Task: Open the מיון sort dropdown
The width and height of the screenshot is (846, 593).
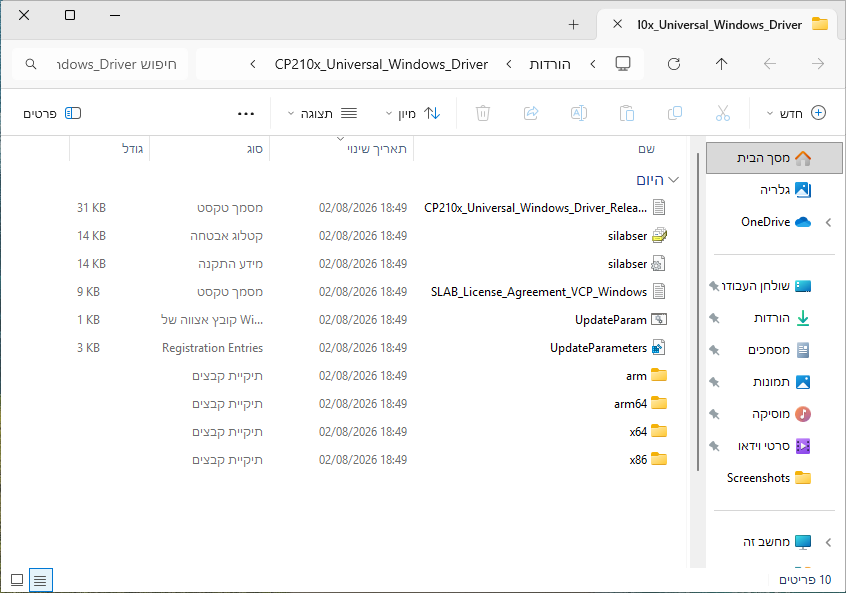Action: pos(413,113)
